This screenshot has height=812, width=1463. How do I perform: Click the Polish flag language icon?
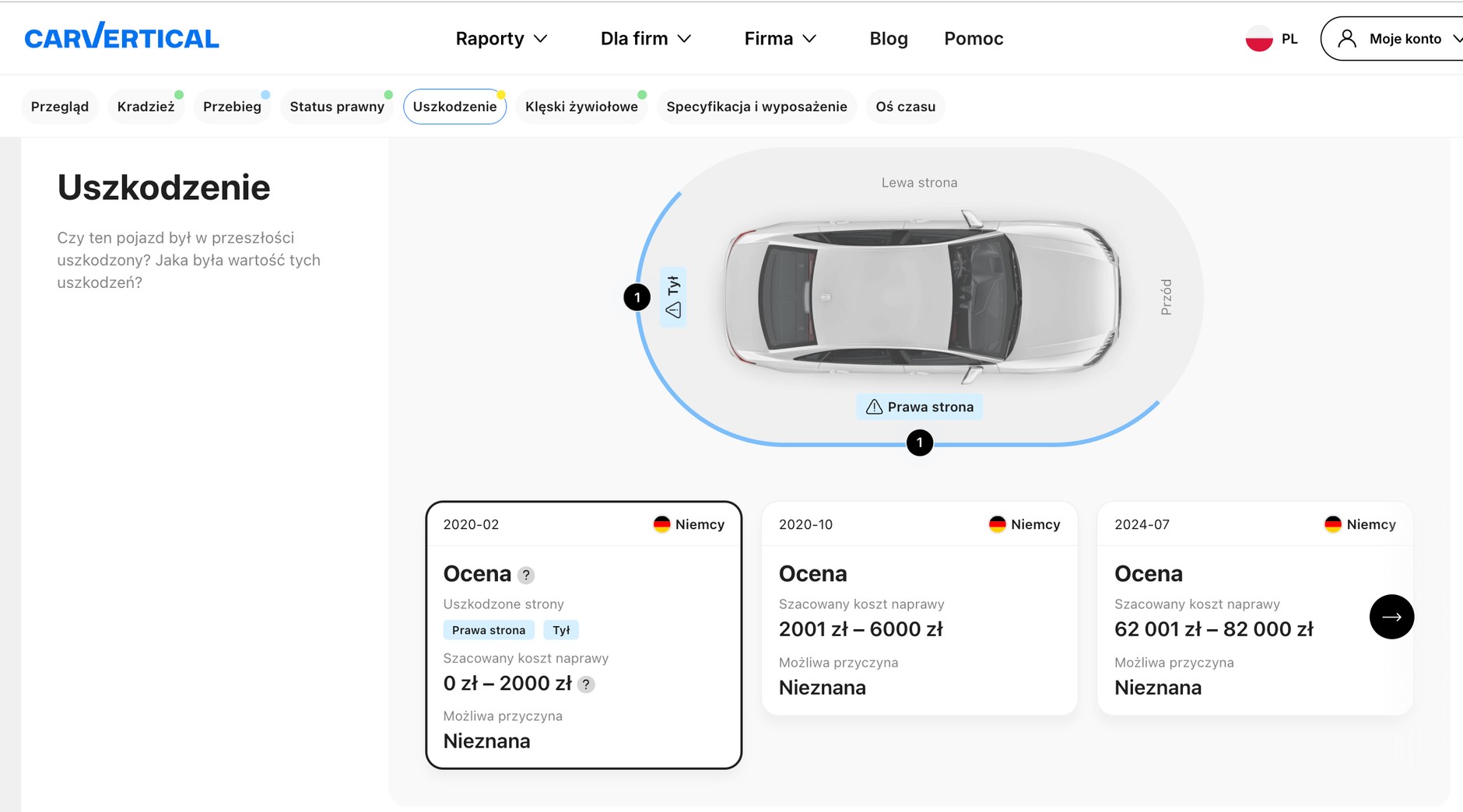point(1258,39)
